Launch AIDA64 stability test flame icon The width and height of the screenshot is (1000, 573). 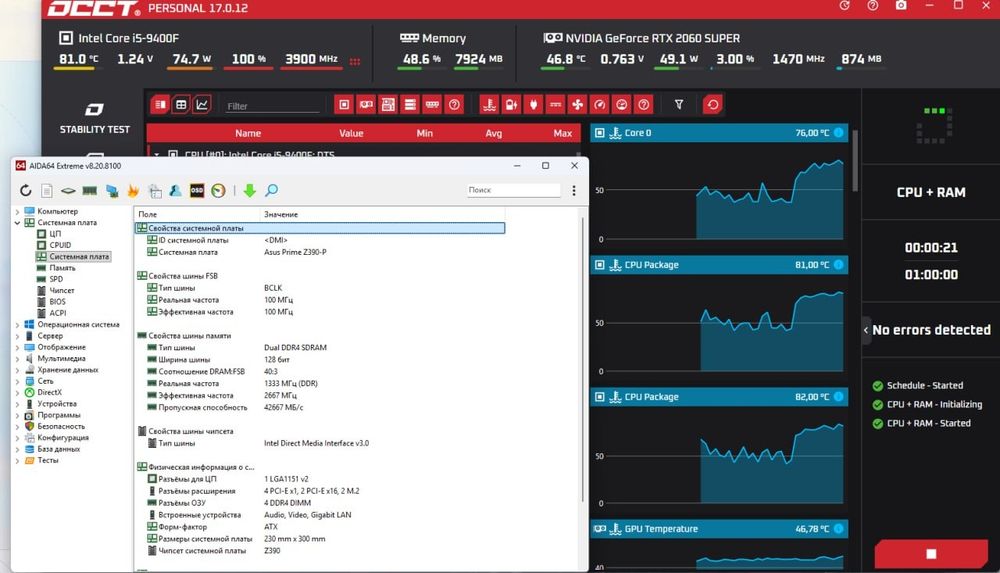[x=133, y=190]
